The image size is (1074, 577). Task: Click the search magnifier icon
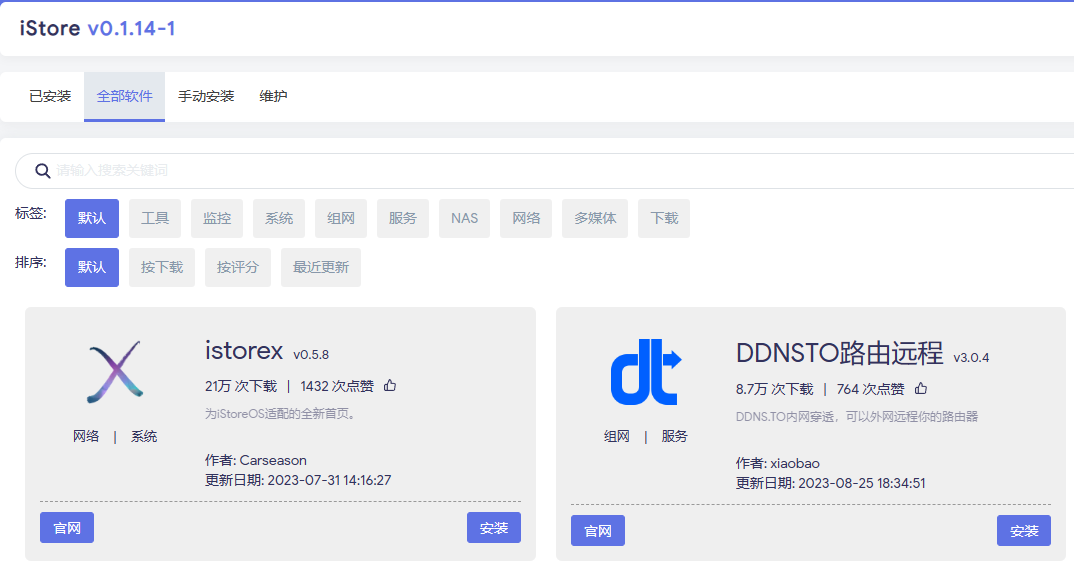pos(43,171)
